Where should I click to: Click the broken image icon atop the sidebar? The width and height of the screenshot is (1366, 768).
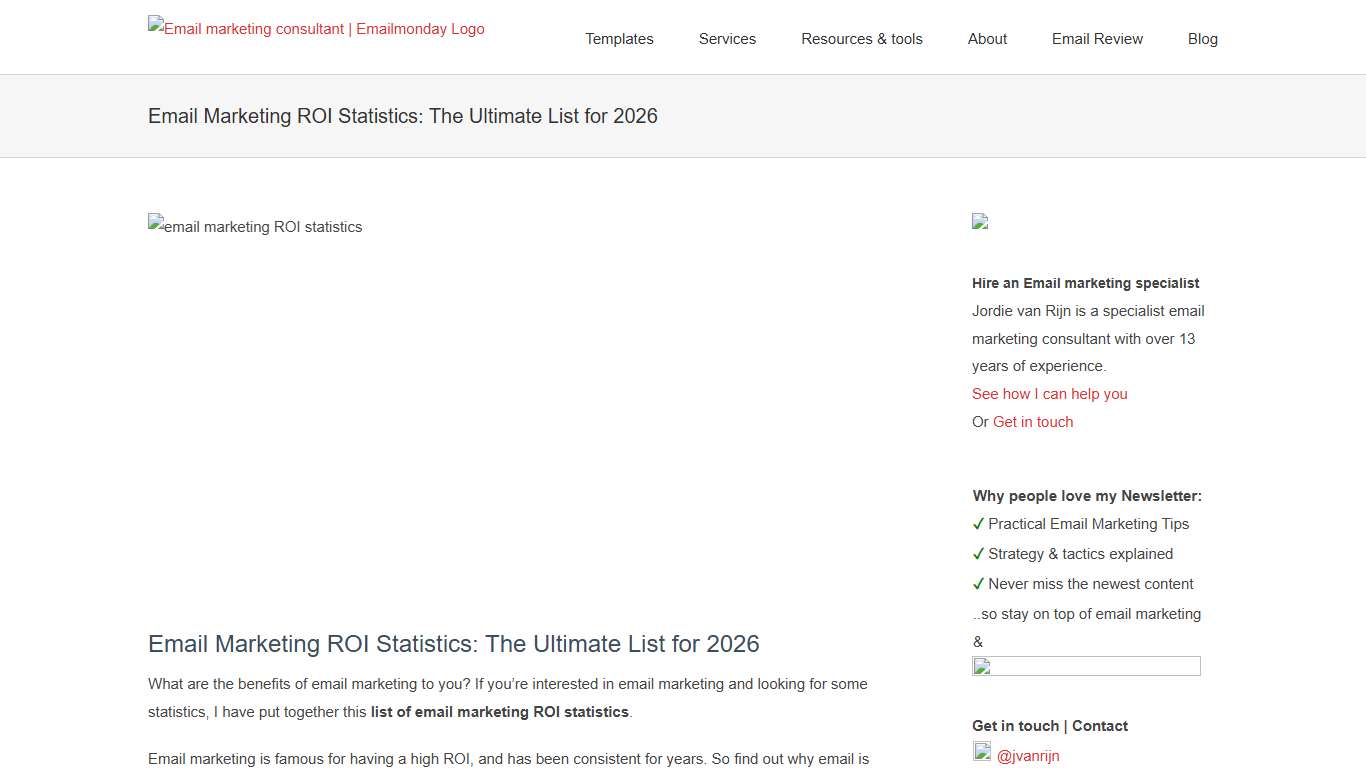click(980, 222)
